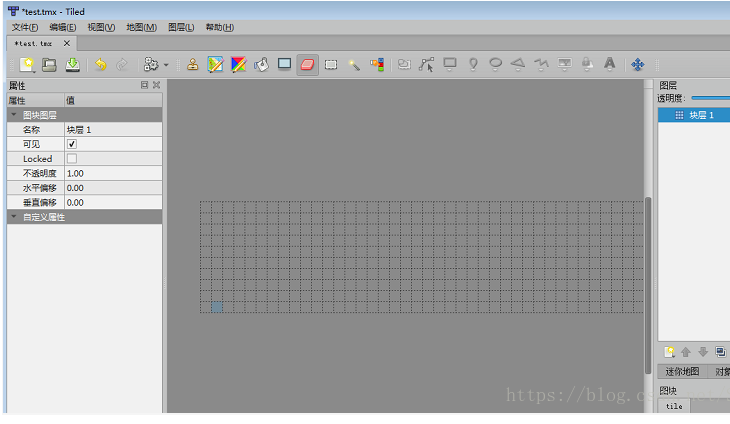Click the 值 column header

(x=113, y=101)
